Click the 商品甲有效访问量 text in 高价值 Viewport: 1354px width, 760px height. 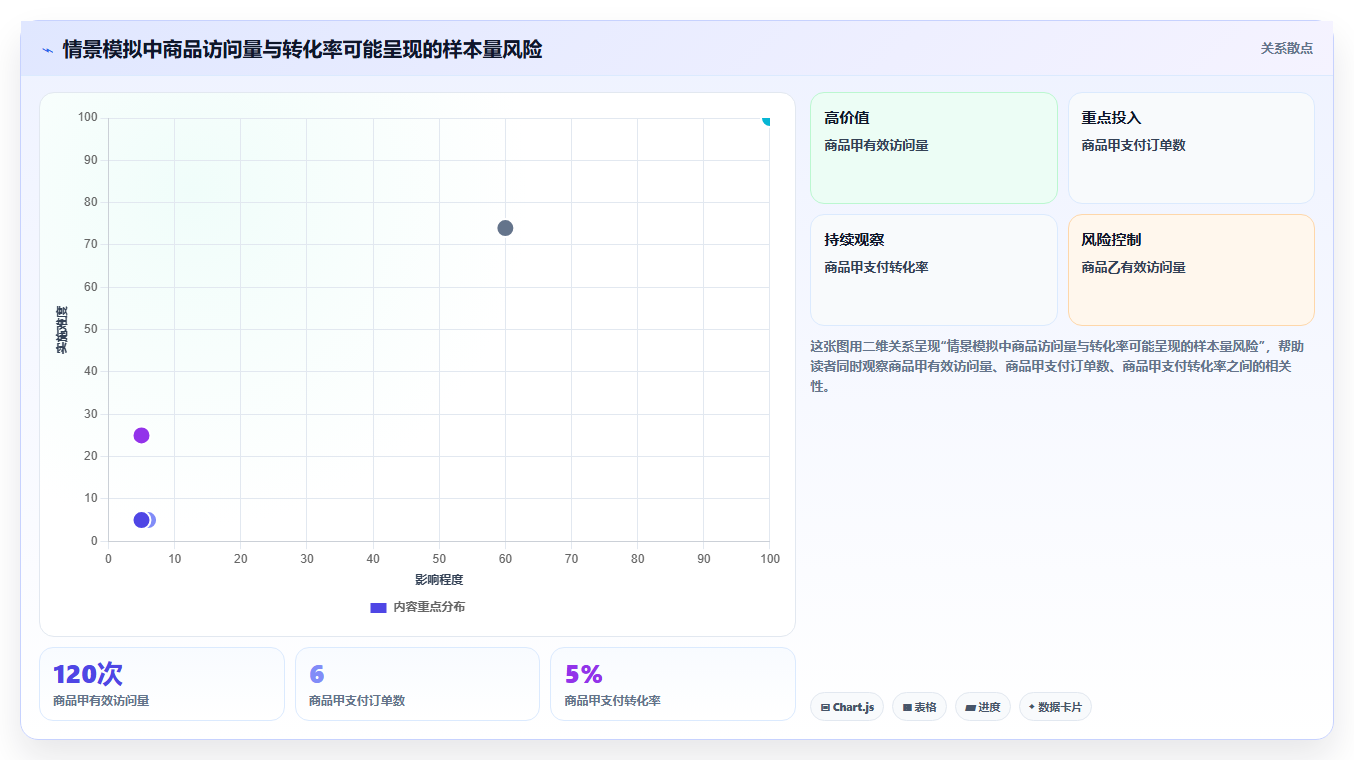876,146
